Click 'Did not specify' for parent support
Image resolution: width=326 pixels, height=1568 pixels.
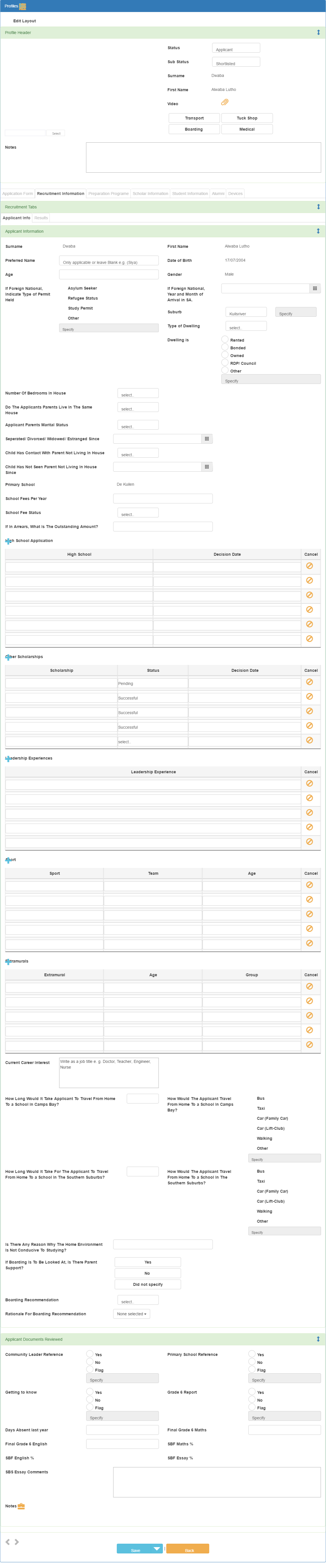(x=148, y=1284)
